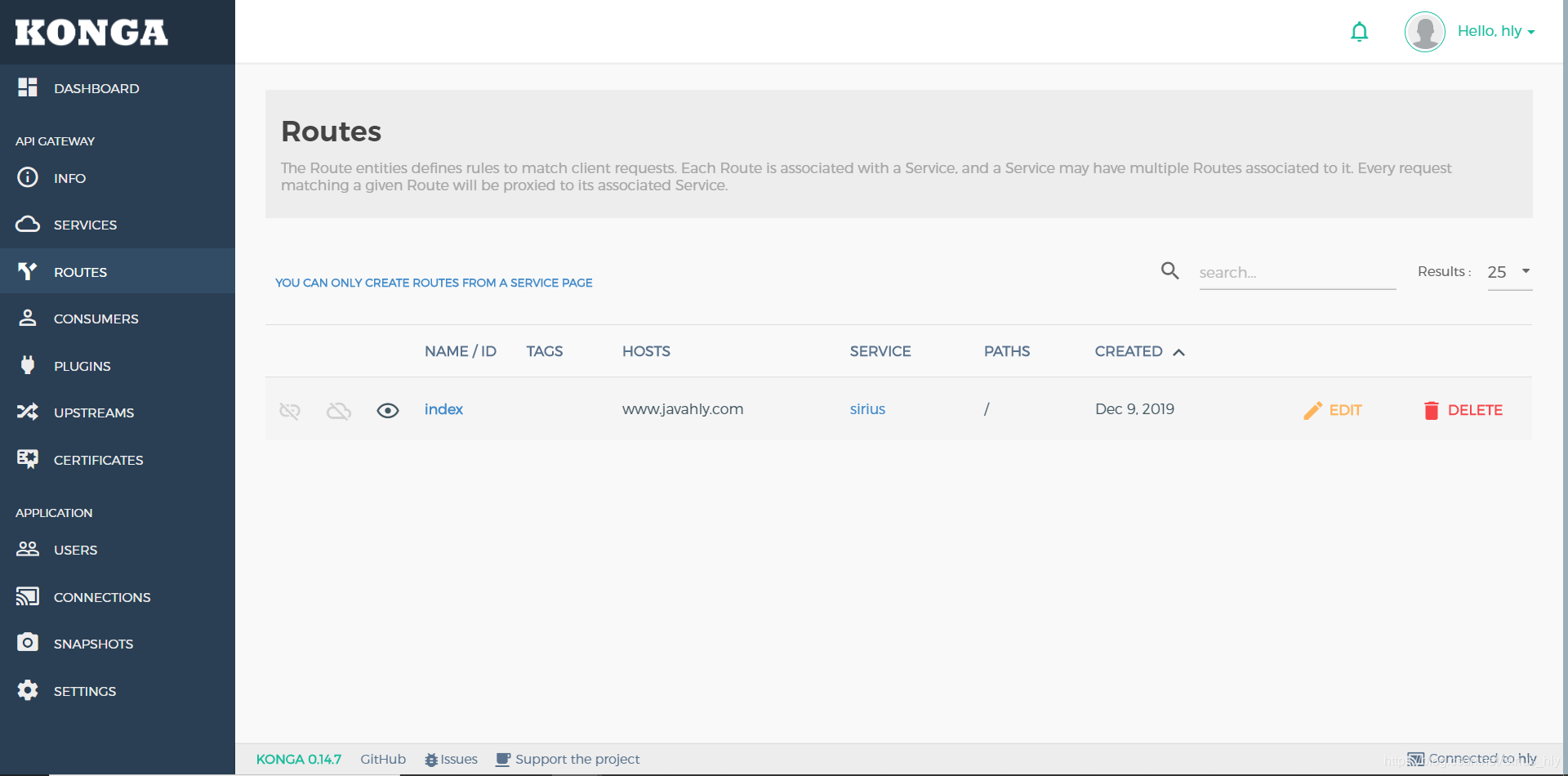Click the Services cloud icon
This screenshot has width=1568, height=776.
click(x=28, y=224)
